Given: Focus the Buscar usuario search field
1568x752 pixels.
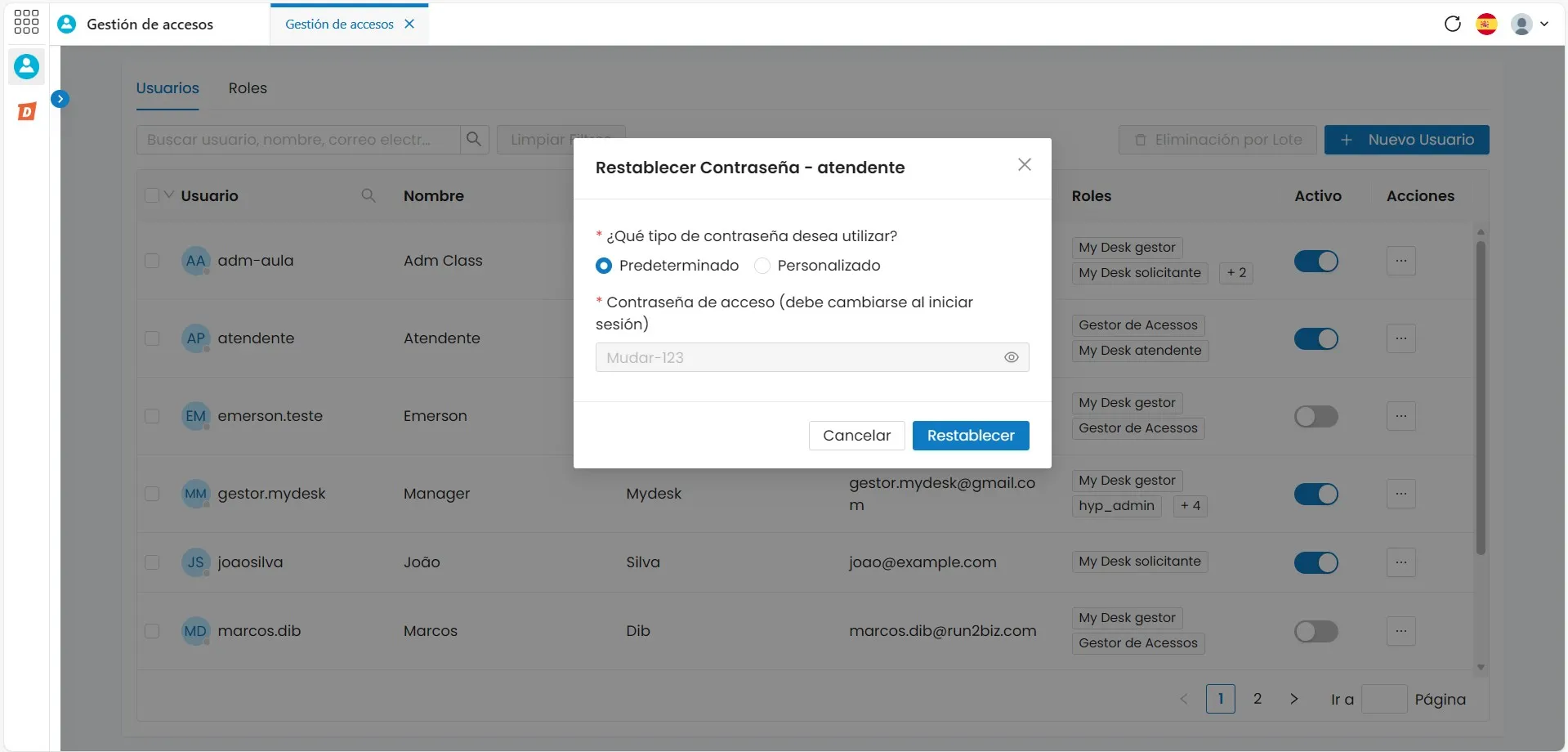Looking at the screenshot, I should 298,140.
